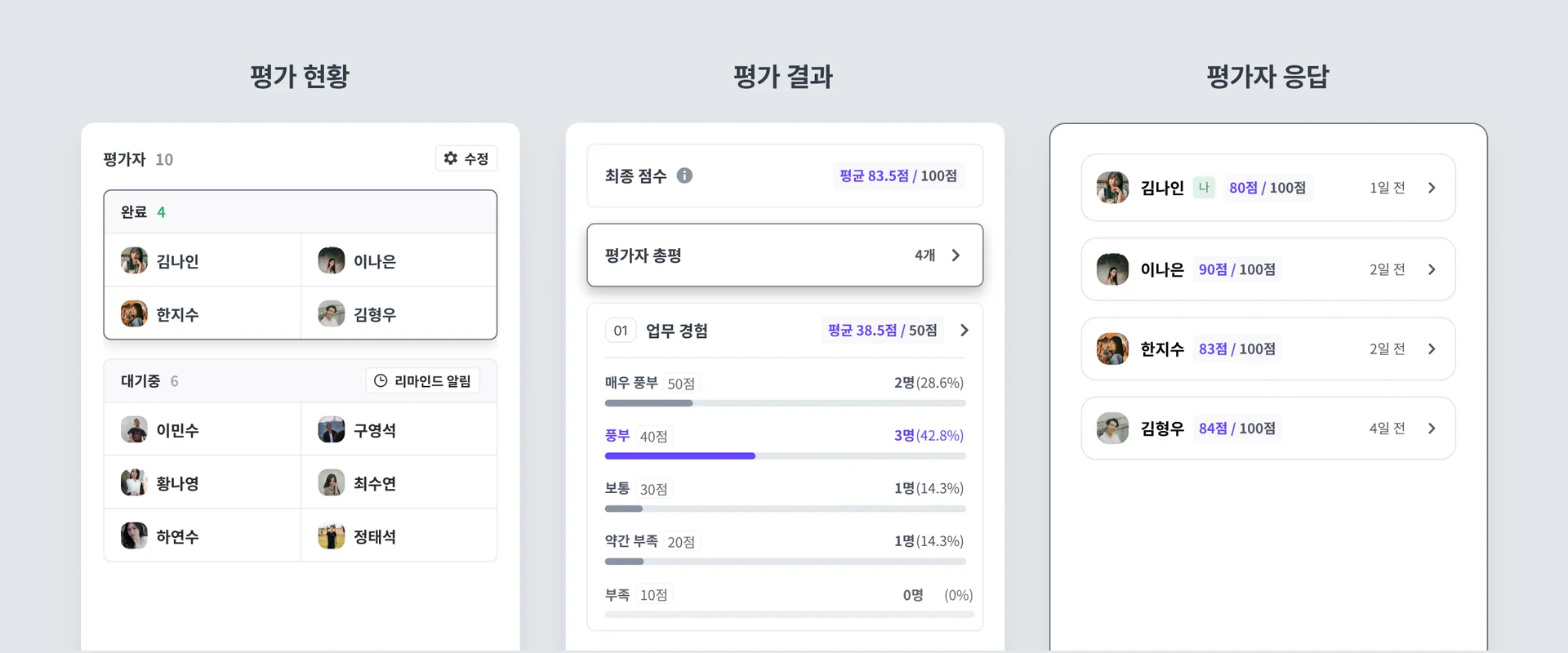Click the 나 badge next to 김나인
This screenshot has width=1568, height=653.
point(1203,187)
